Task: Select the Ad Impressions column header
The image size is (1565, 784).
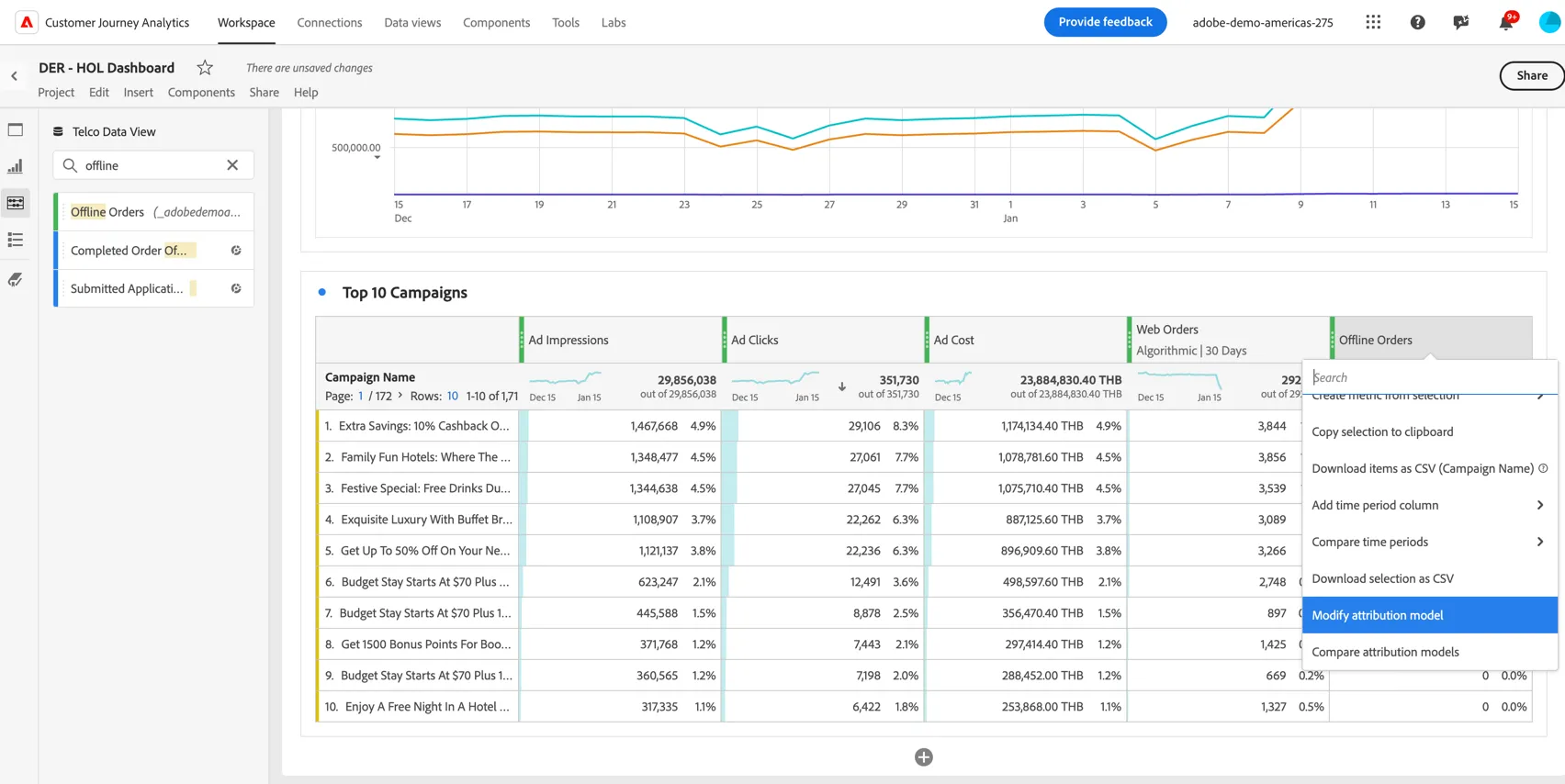Action: tap(621, 340)
